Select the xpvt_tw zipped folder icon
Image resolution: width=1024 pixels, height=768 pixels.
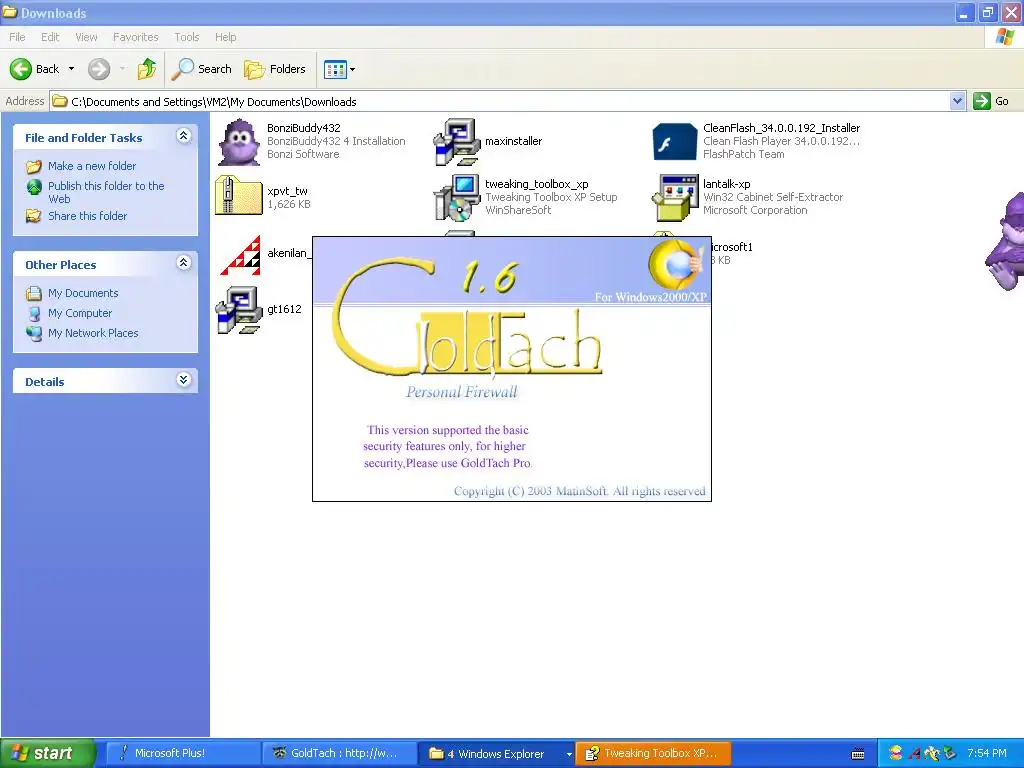(x=238, y=195)
